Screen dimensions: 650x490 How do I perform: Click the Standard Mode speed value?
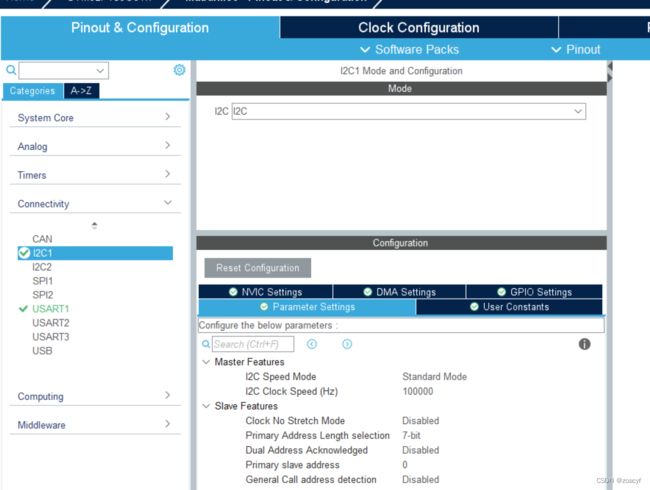tap(434, 376)
